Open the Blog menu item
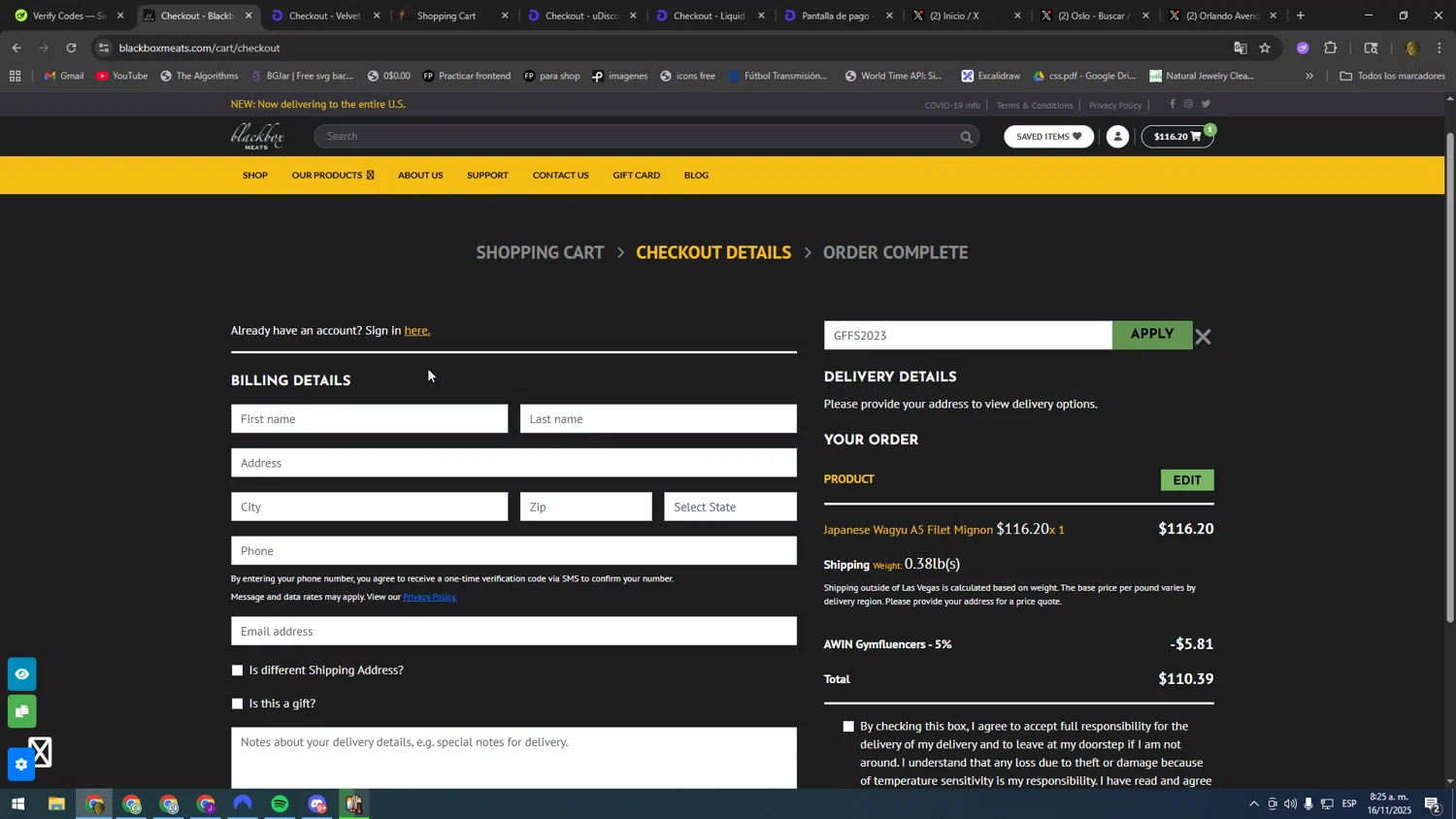This screenshot has width=1456, height=819. click(696, 176)
